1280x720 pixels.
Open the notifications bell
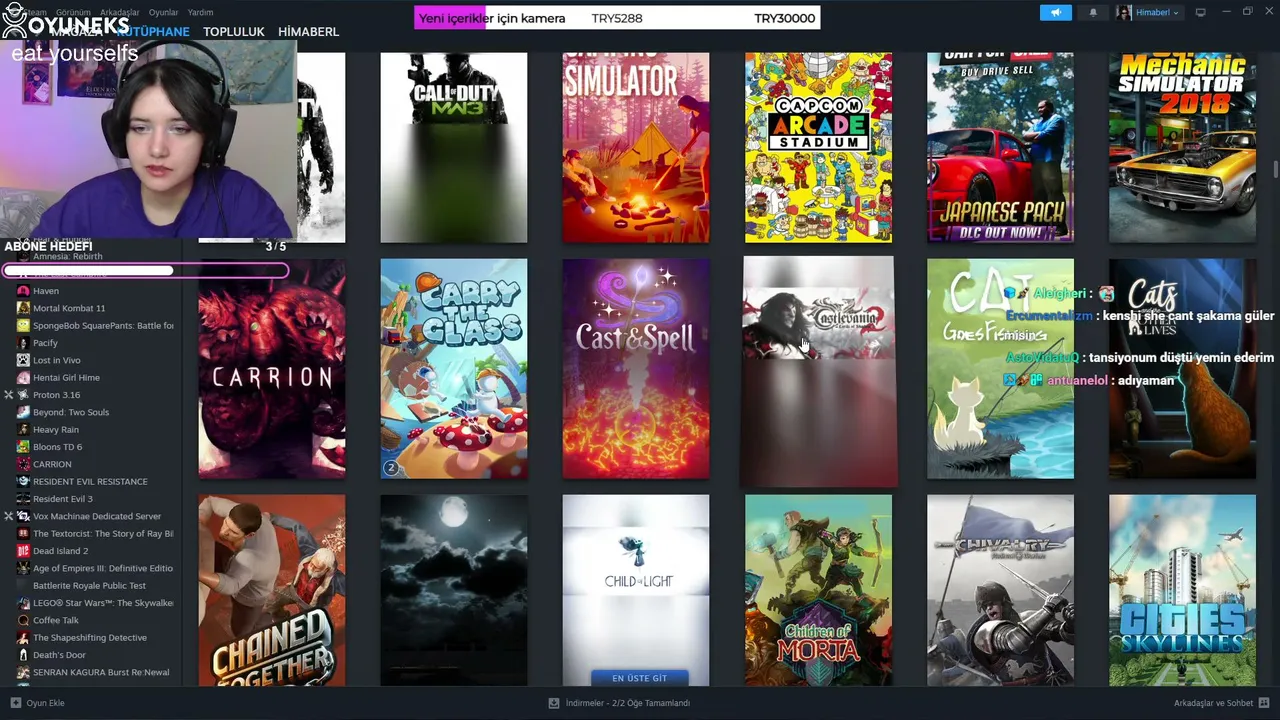pyautogui.click(x=1093, y=12)
